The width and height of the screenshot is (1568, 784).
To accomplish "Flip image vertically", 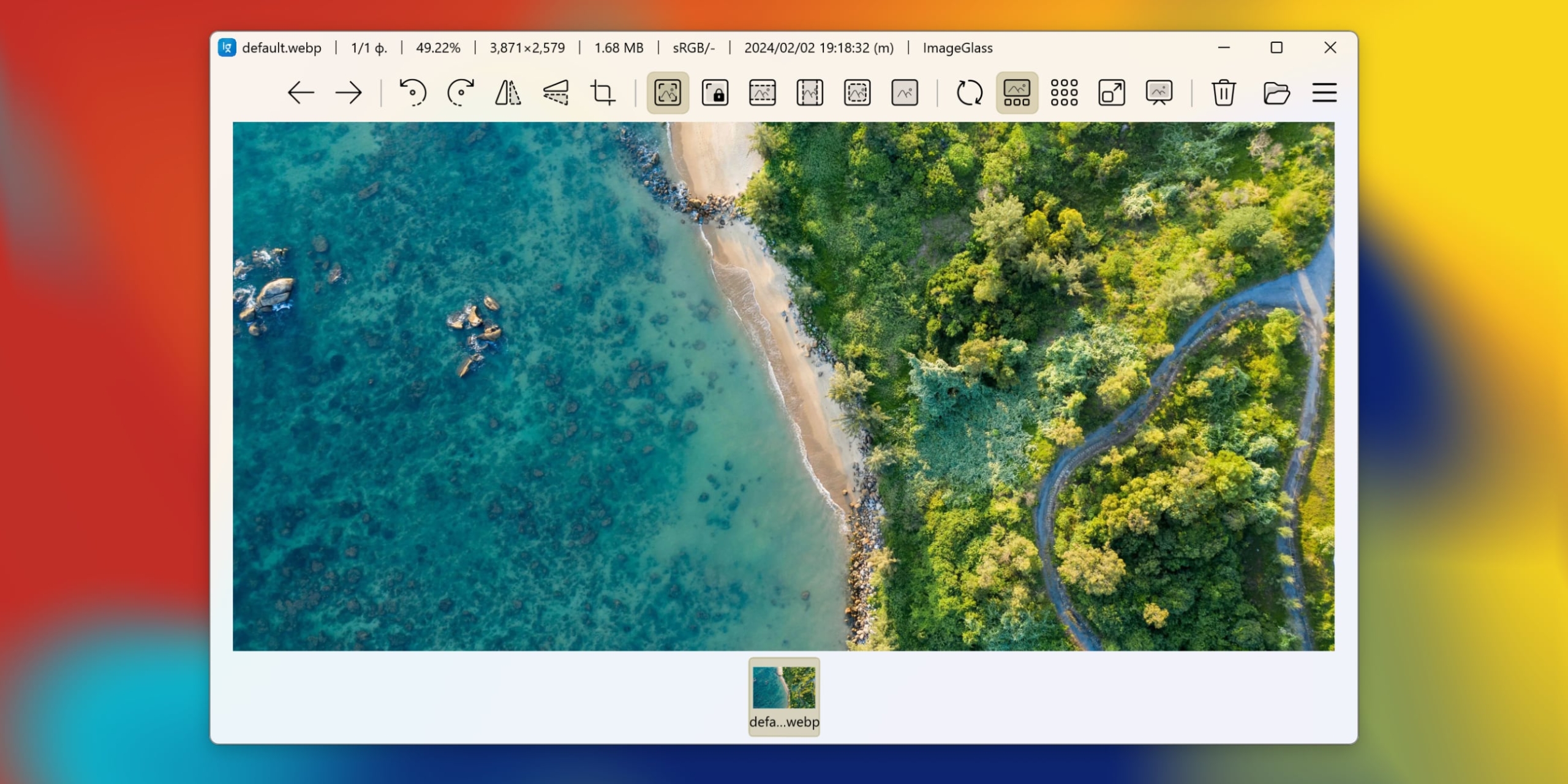I will (x=556, y=93).
